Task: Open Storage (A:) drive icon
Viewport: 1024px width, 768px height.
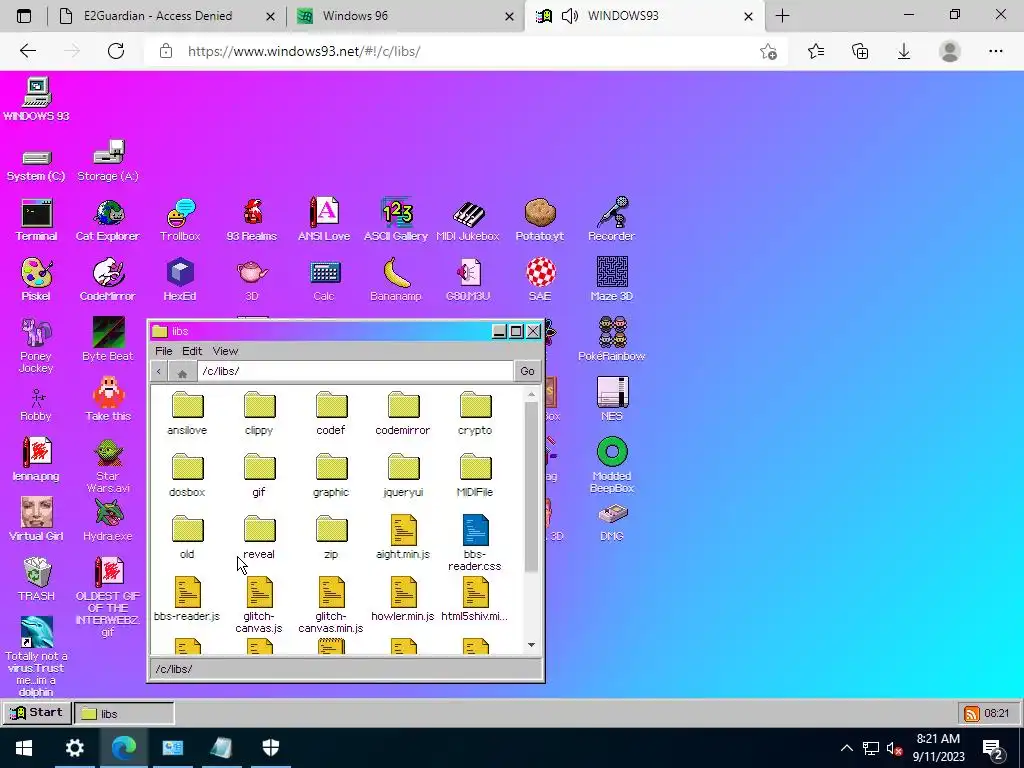Action: click(108, 161)
